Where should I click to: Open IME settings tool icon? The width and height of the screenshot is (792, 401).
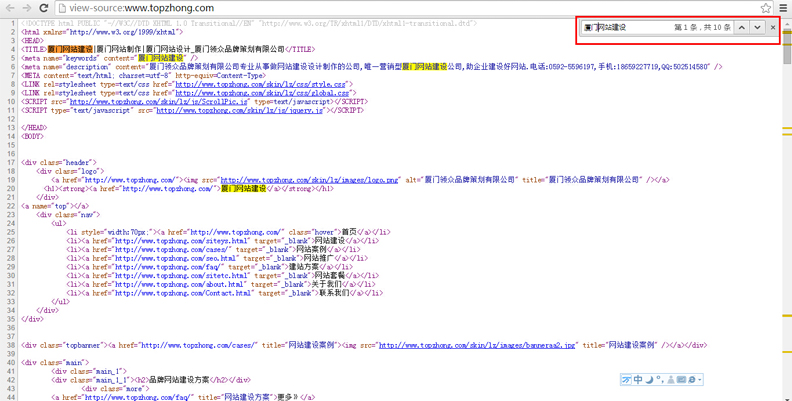point(692,380)
